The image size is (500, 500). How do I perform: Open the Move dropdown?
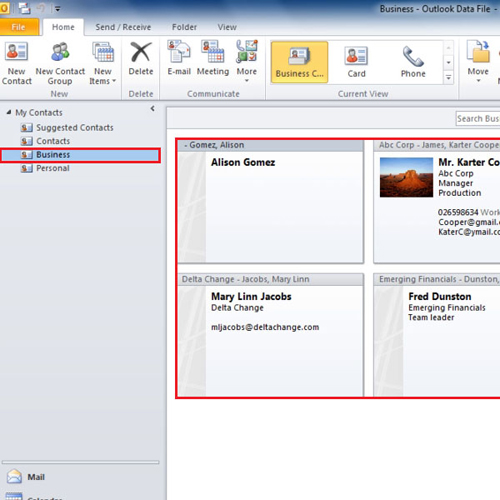click(x=478, y=62)
